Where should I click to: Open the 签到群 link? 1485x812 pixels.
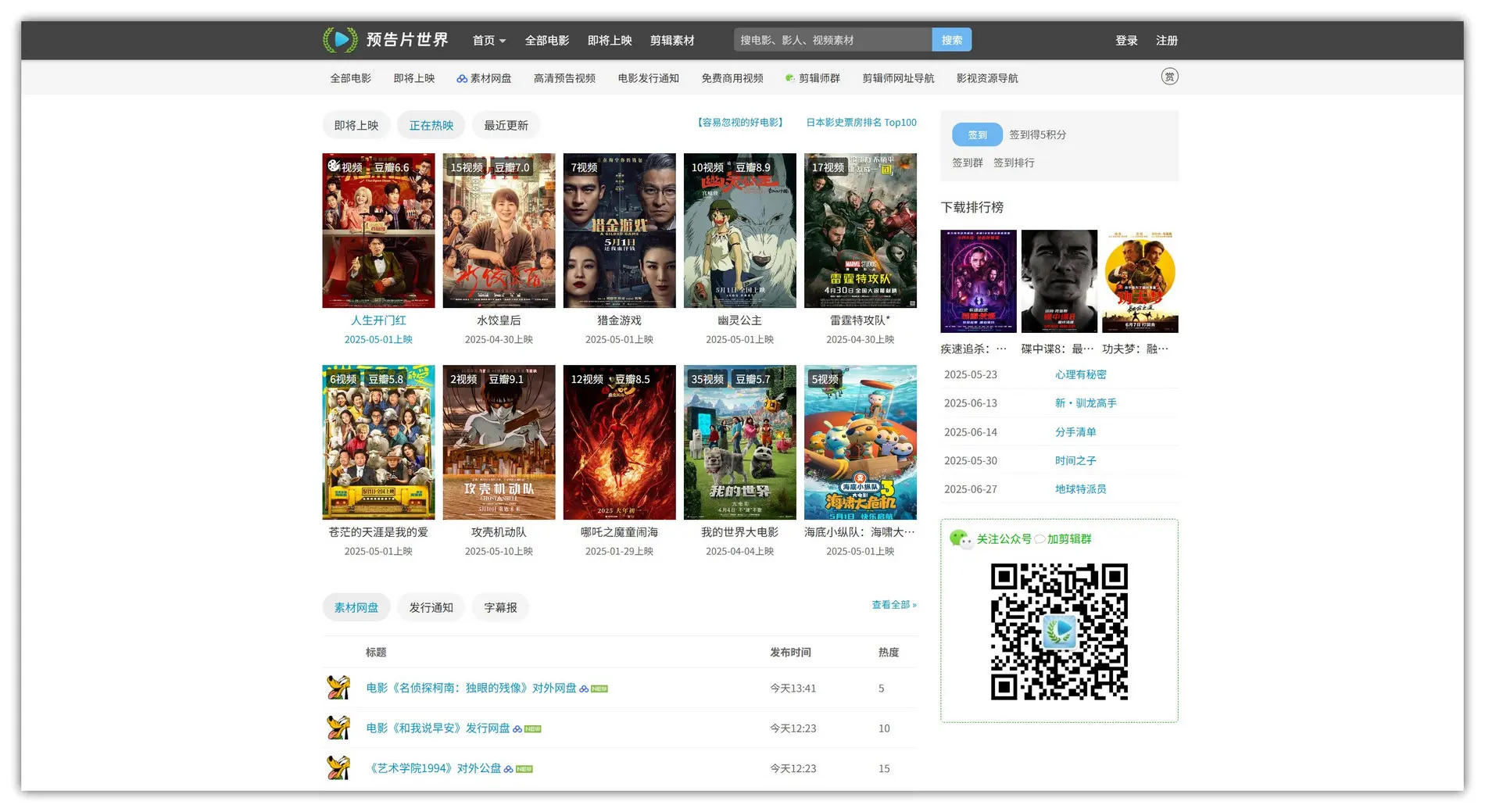click(x=968, y=163)
